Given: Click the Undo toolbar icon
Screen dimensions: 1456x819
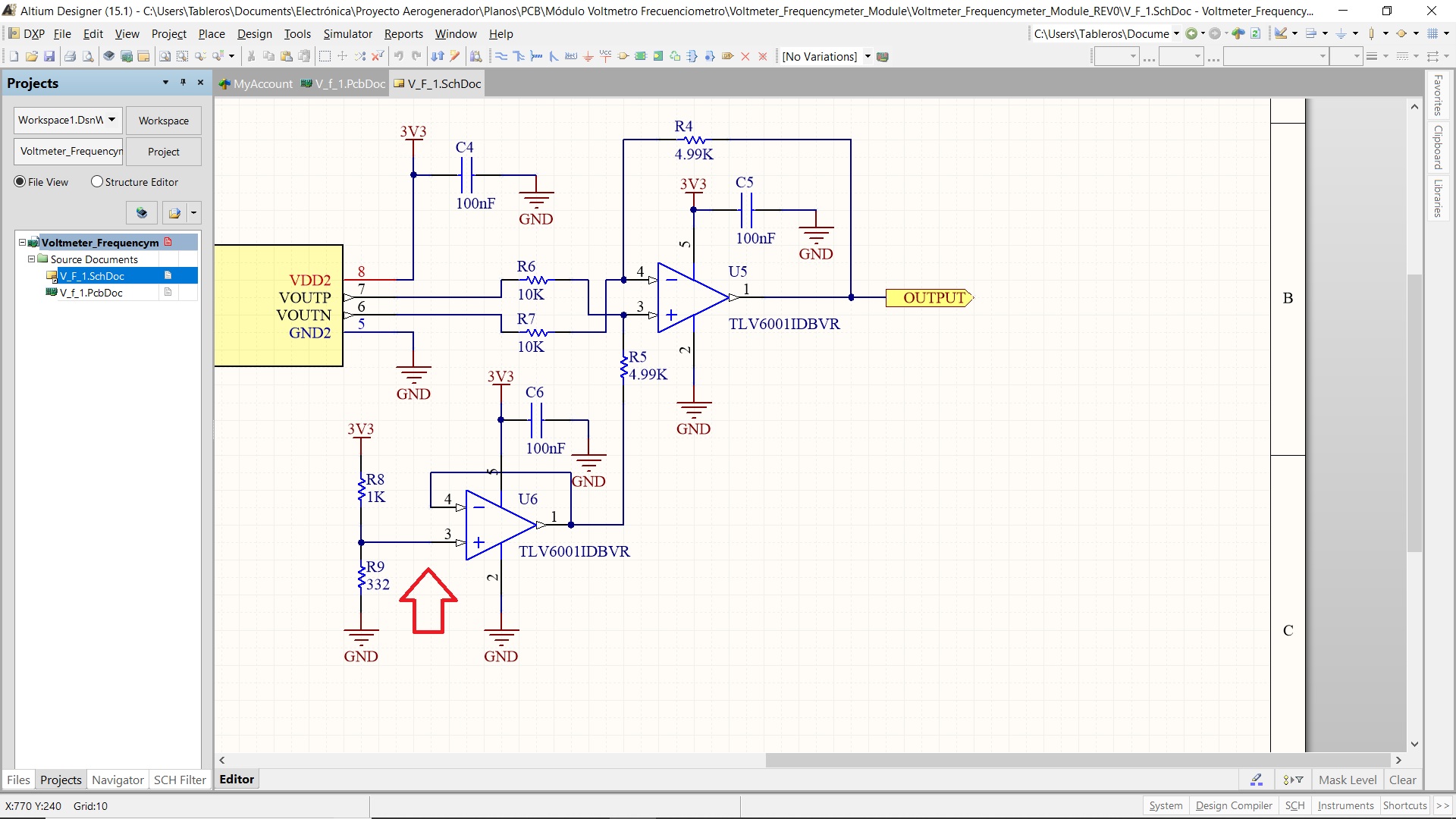Looking at the screenshot, I should pos(399,56).
